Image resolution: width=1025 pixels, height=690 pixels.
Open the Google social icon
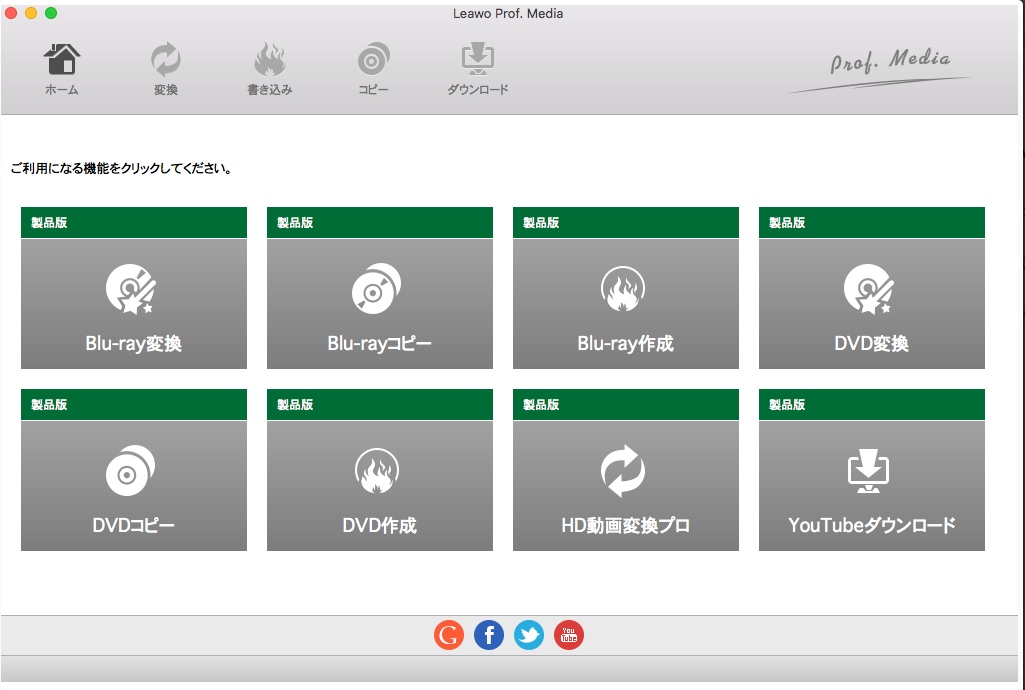[x=449, y=635]
